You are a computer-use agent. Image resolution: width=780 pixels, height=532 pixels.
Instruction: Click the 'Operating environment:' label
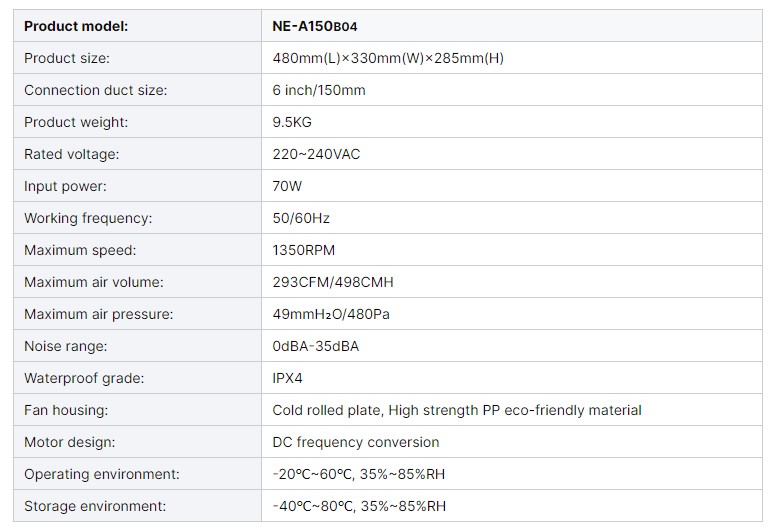[101, 474]
